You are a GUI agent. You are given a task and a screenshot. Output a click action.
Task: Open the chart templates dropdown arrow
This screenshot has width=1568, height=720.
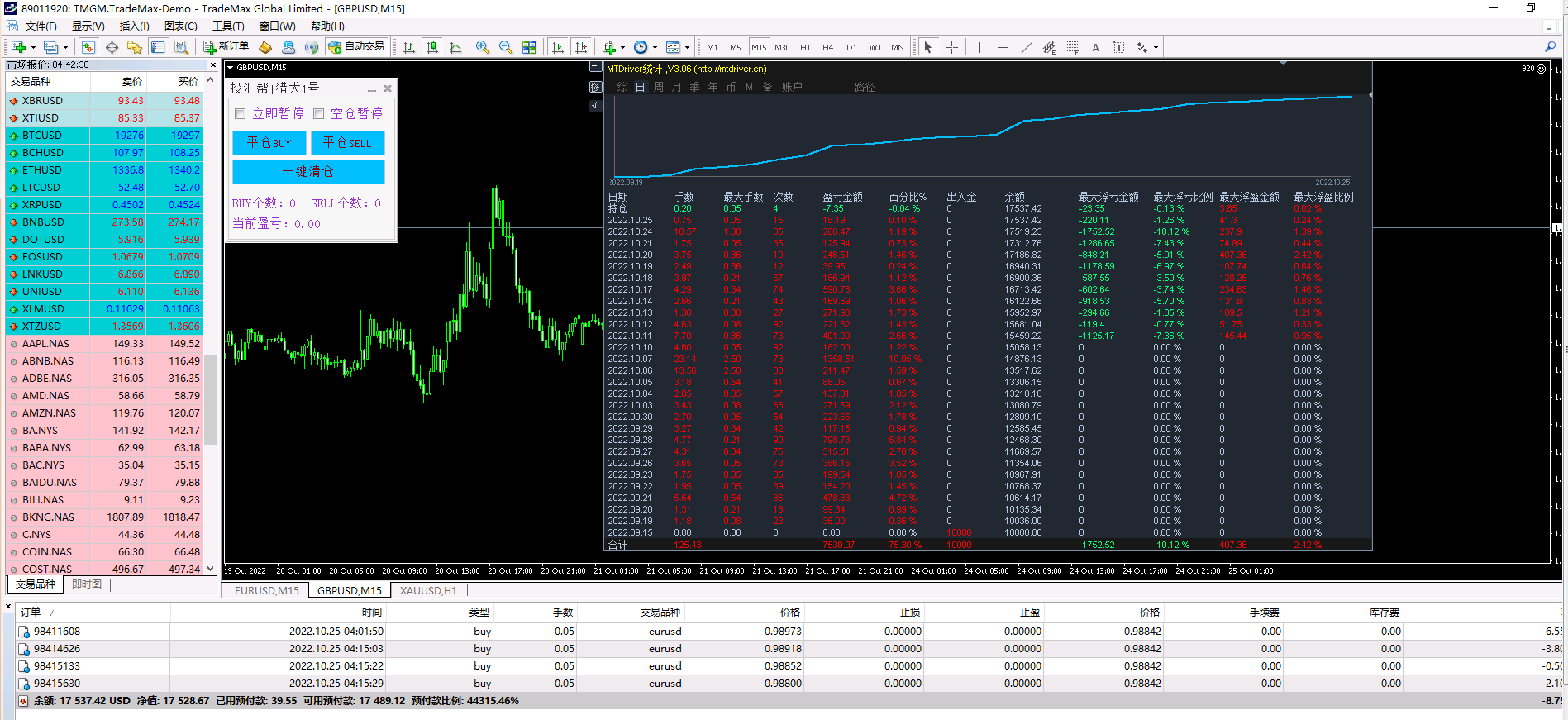click(x=687, y=47)
